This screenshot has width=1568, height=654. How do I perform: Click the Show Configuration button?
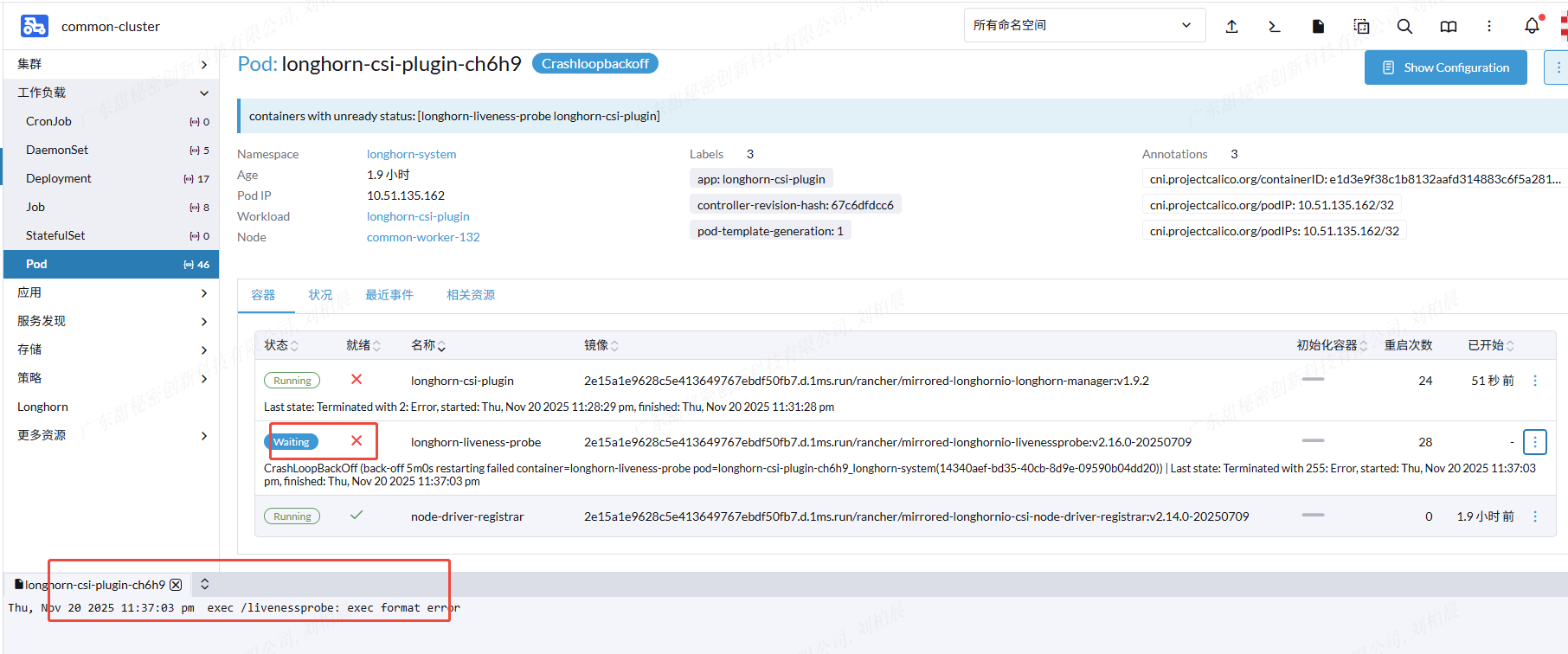pyautogui.click(x=1445, y=67)
